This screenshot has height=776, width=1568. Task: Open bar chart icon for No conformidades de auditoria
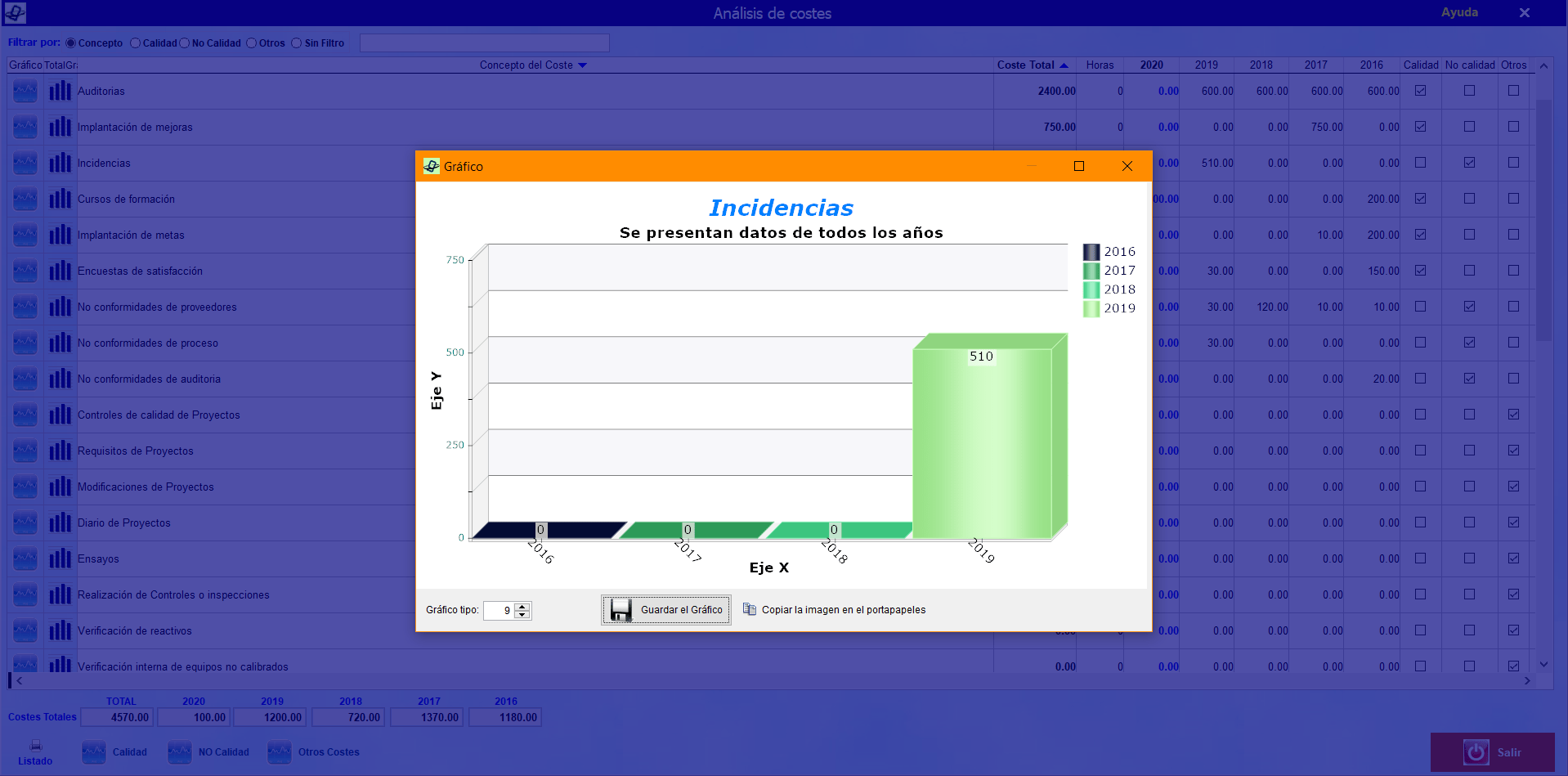(60, 379)
